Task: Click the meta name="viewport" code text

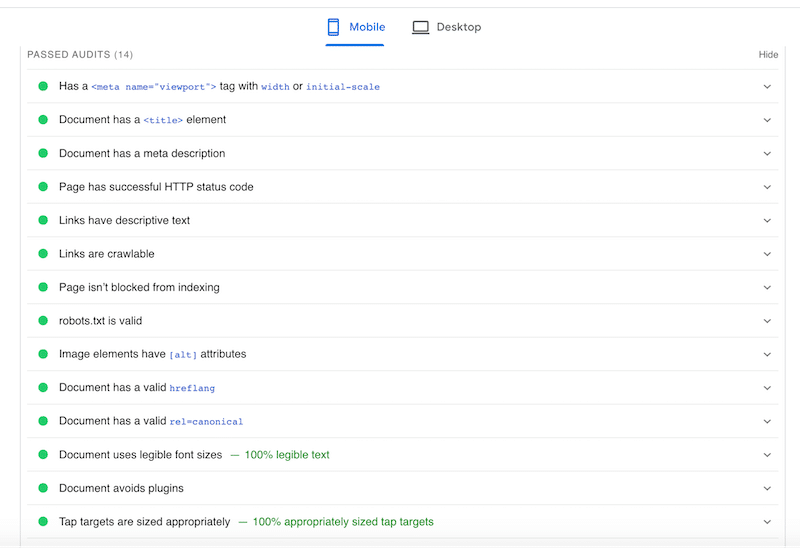Action: click(x=154, y=87)
